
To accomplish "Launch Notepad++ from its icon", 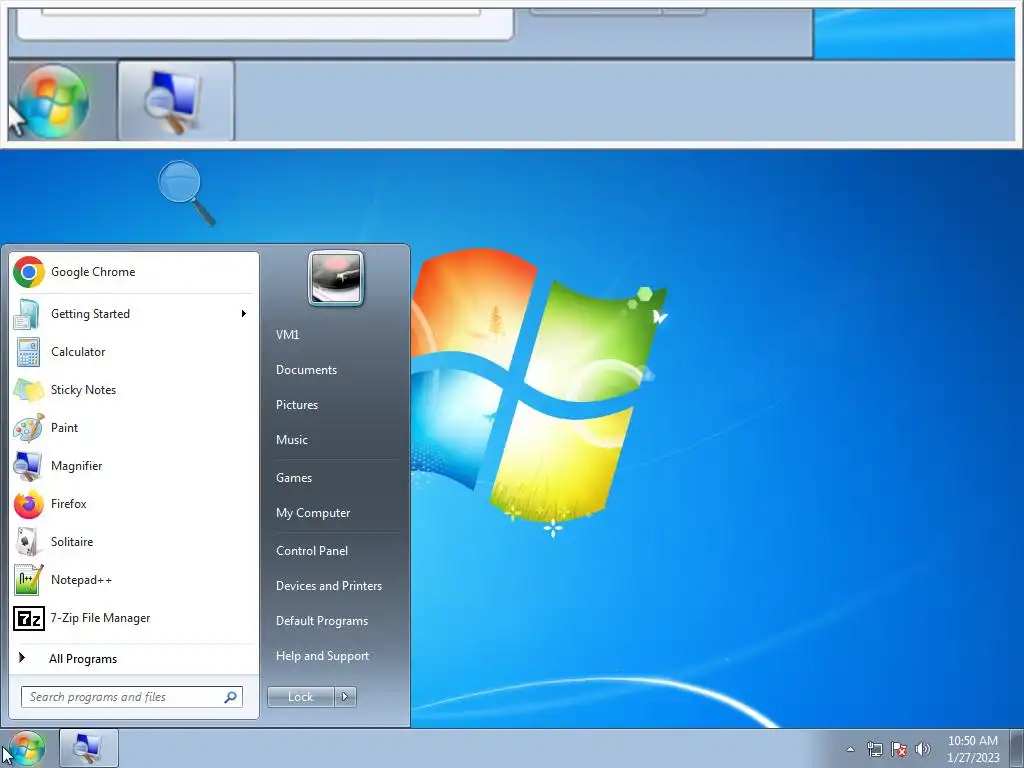I will 28,580.
